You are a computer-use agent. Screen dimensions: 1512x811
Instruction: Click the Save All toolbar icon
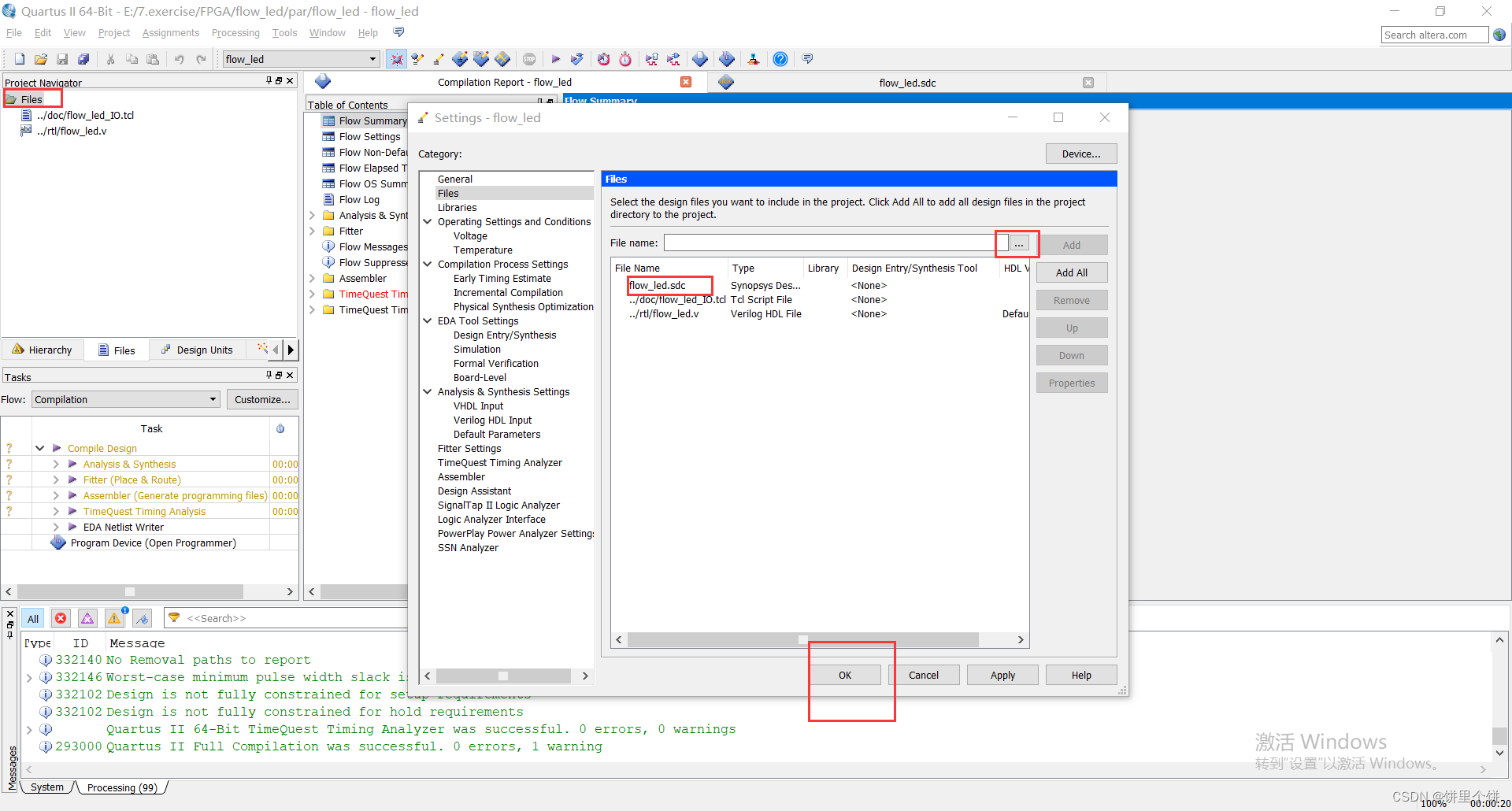click(83, 59)
